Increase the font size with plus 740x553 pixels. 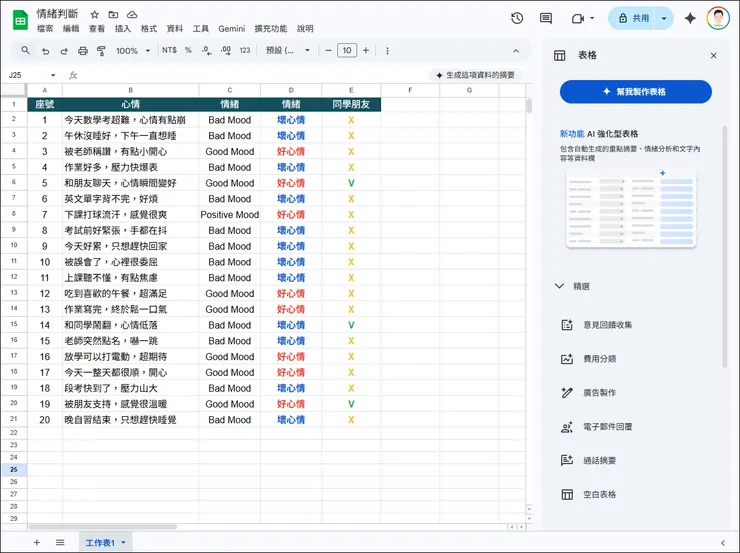coord(366,50)
